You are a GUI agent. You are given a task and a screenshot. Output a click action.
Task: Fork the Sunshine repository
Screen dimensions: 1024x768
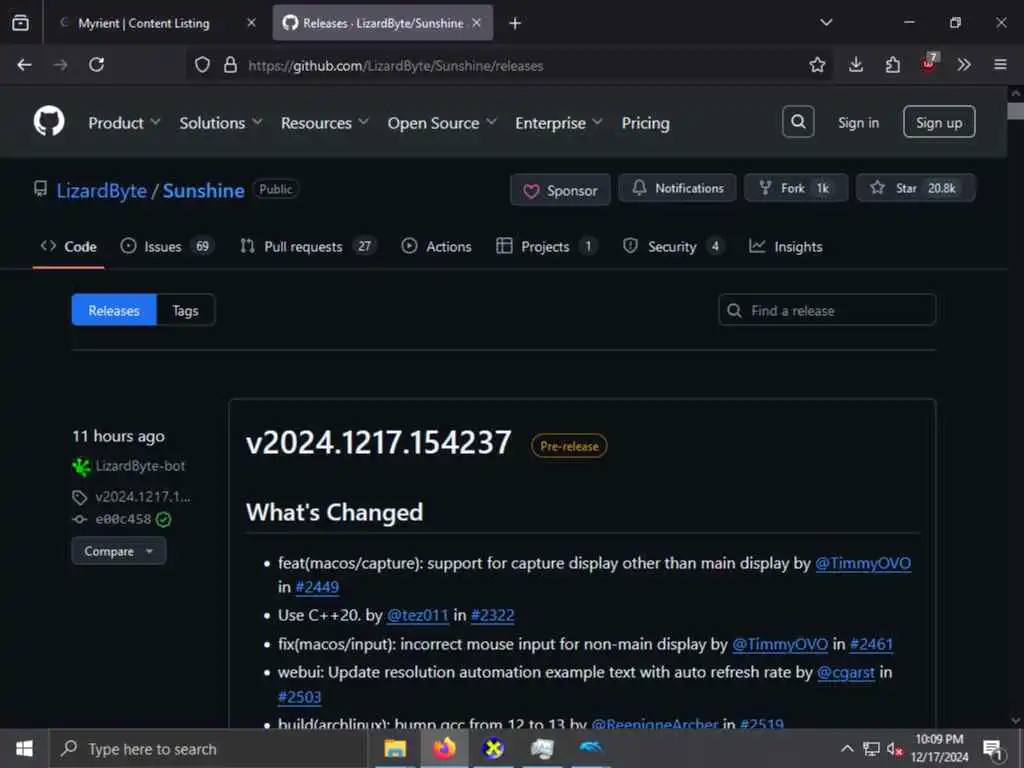796,188
